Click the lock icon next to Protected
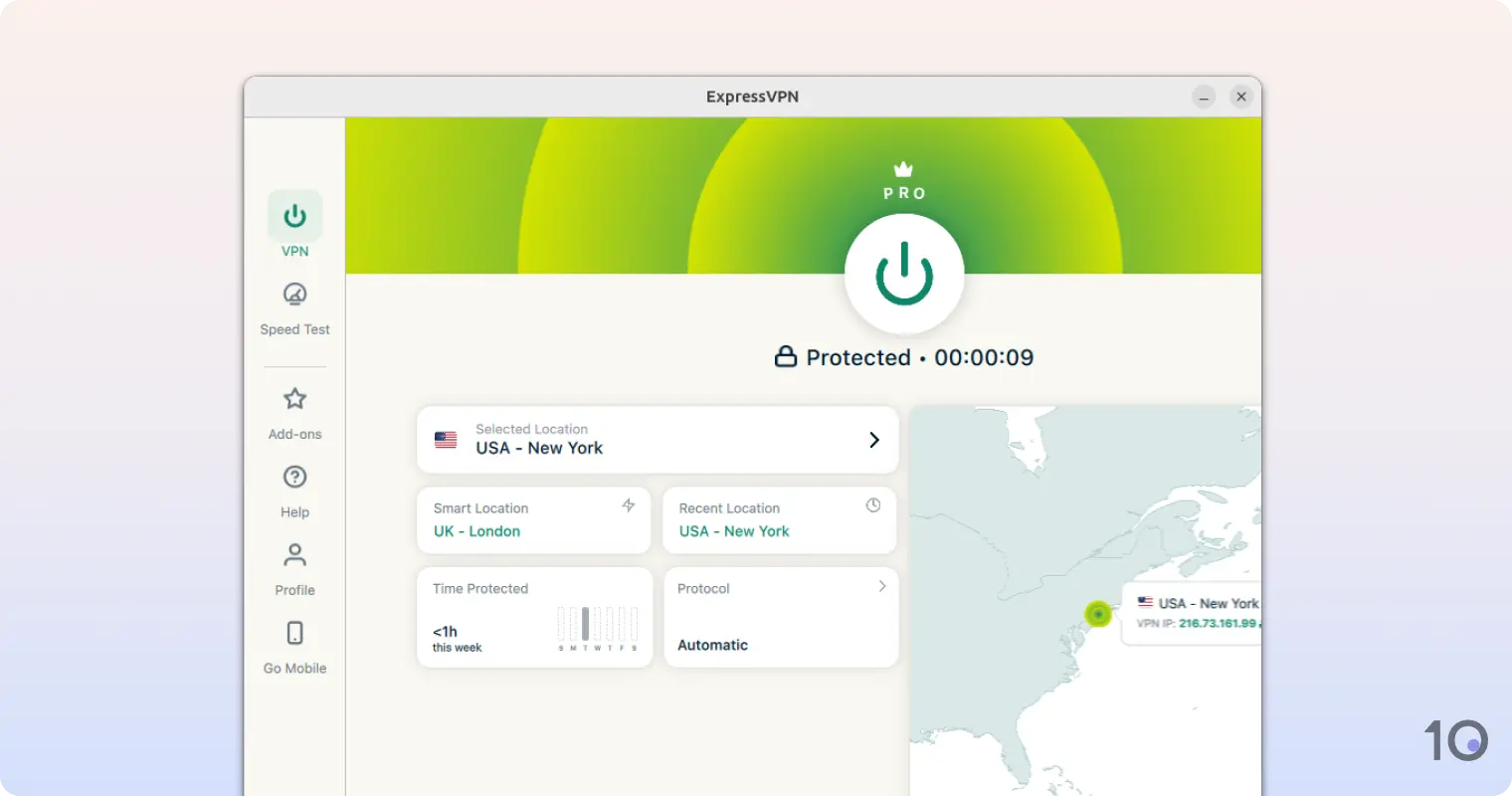1512x796 pixels. [787, 356]
